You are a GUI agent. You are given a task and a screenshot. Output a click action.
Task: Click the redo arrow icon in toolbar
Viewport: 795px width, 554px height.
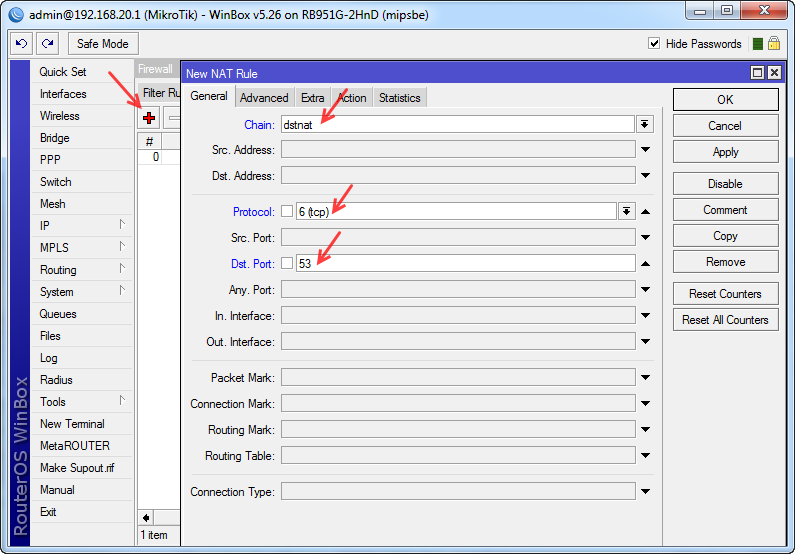pyautogui.click(x=47, y=44)
